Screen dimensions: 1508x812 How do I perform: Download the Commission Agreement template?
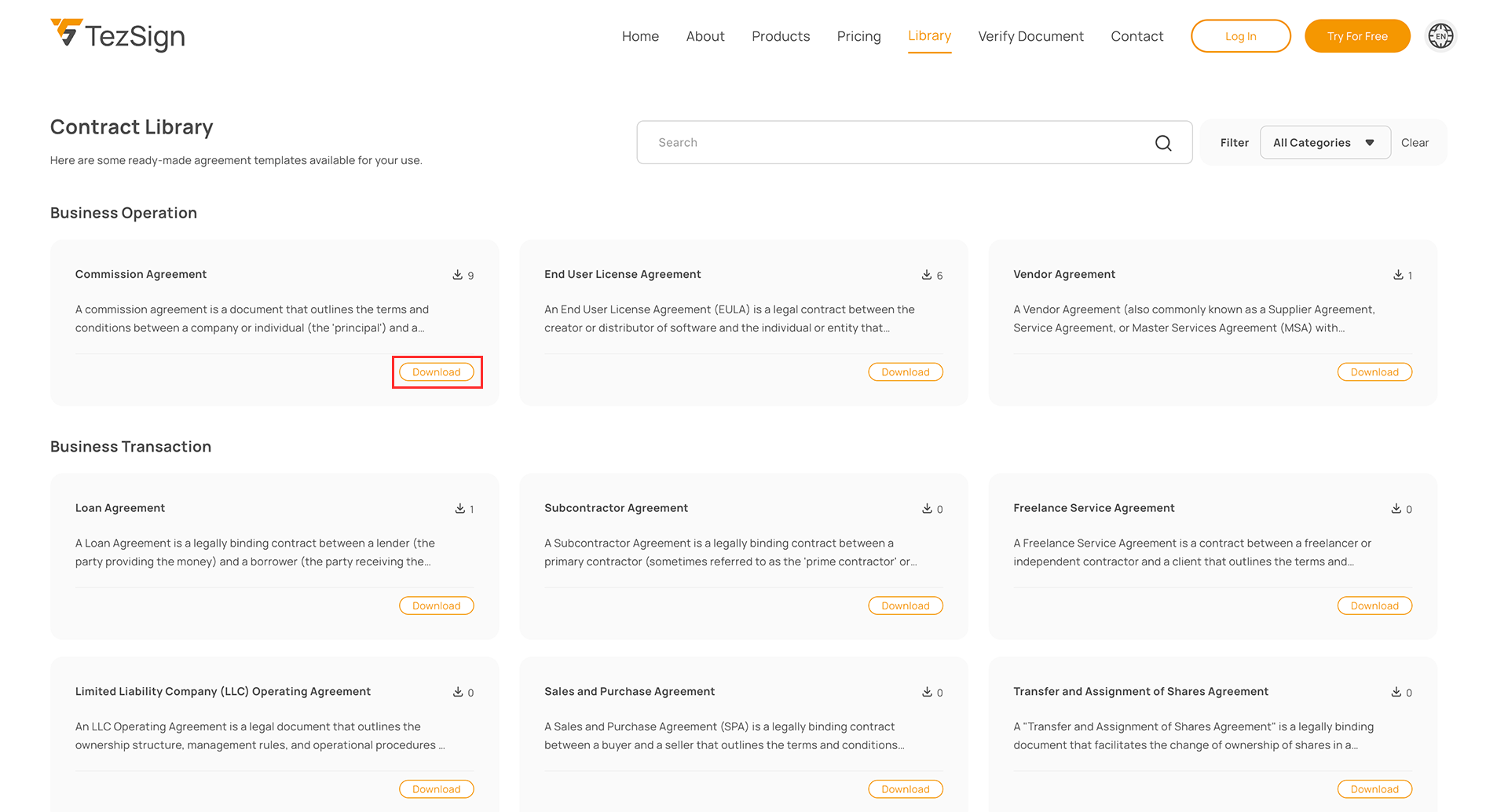coord(437,372)
